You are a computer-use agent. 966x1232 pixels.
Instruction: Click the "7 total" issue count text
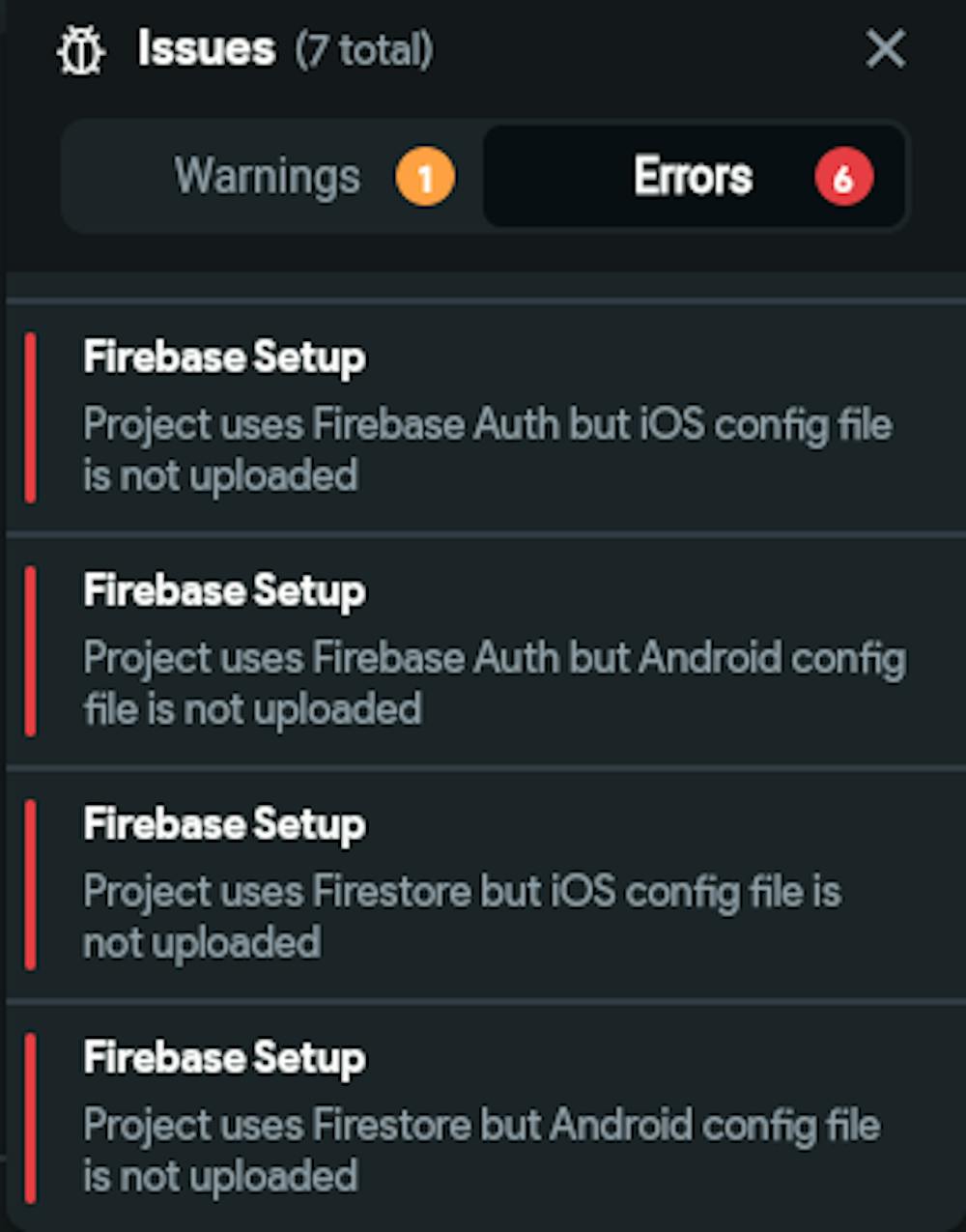click(x=364, y=49)
